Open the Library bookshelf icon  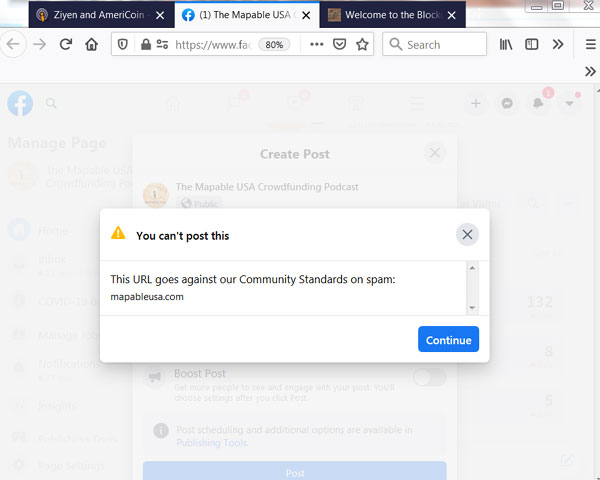pyautogui.click(x=506, y=45)
